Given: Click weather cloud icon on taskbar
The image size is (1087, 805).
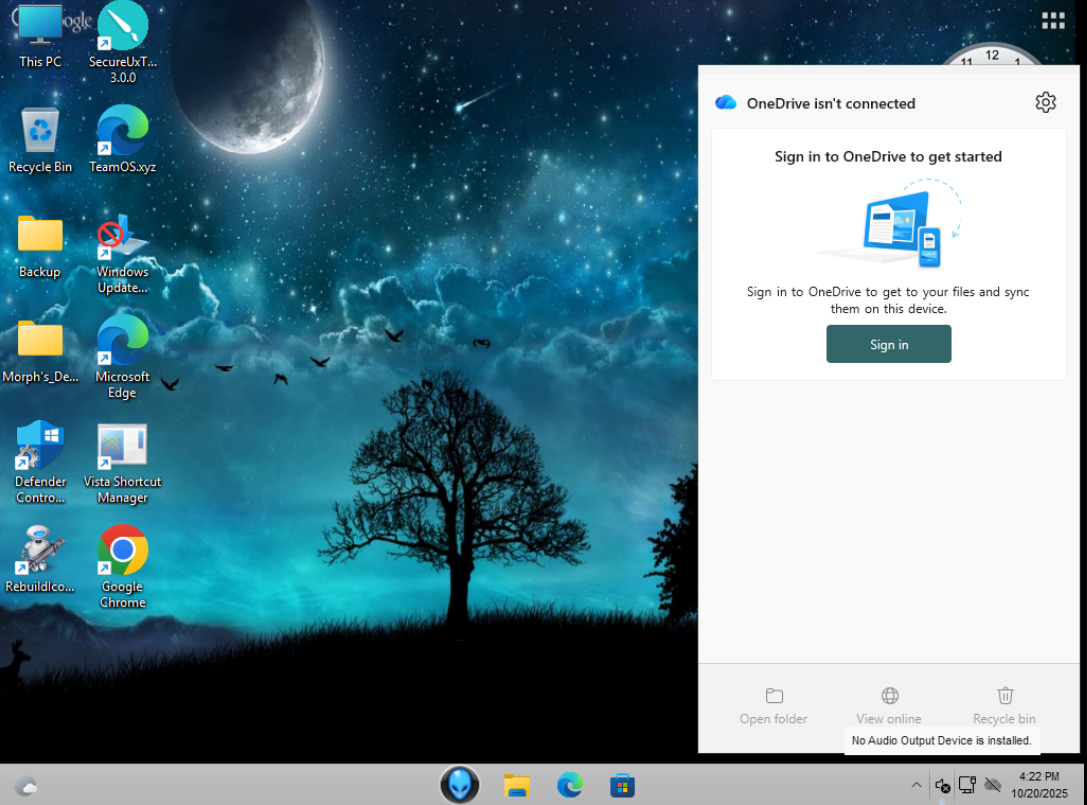Looking at the screenshot, I should click(x=26, y=786).
